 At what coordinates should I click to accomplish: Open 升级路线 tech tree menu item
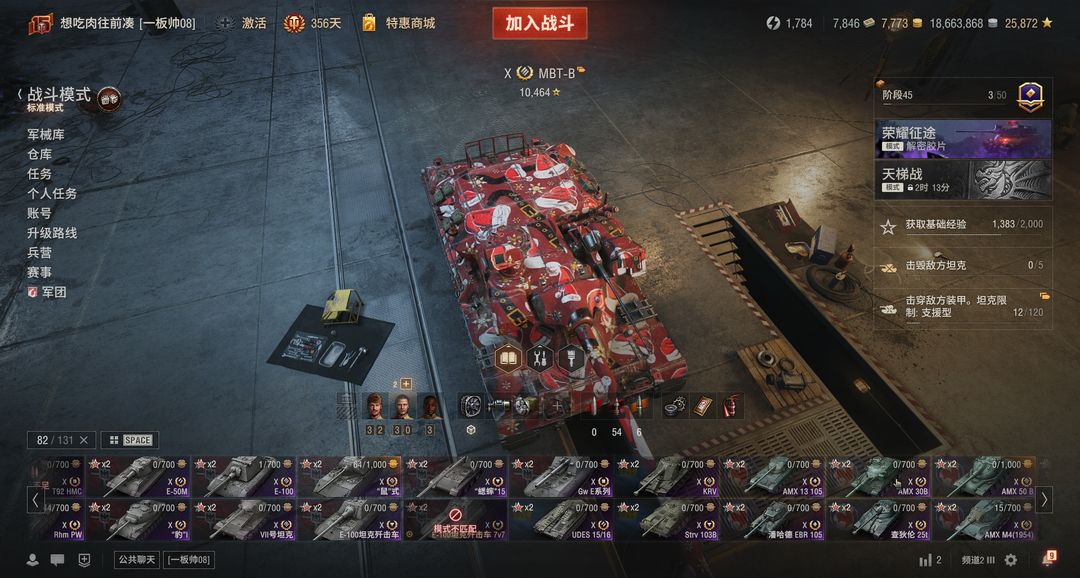point(52,233)
